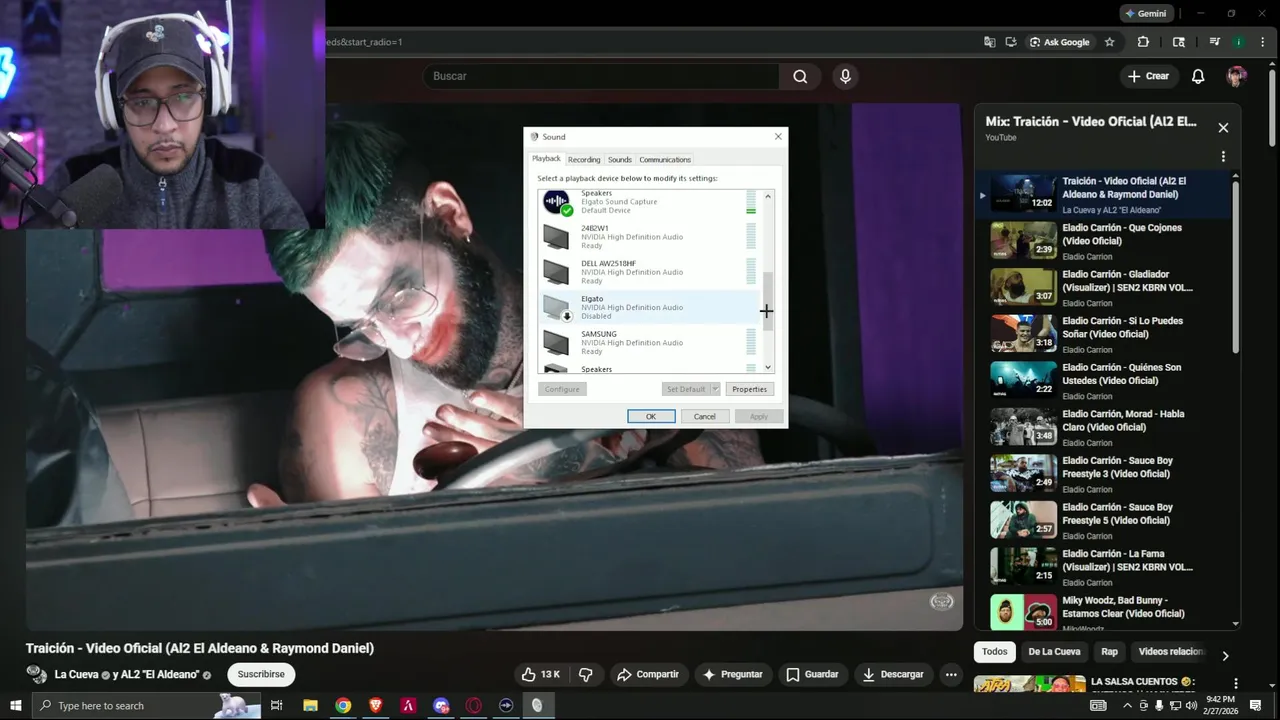Select Eladio Carrión - Quiénes Son Ustedes
The height and width of the screenshot is (720, 1280).
click(x=1105, y=380)
